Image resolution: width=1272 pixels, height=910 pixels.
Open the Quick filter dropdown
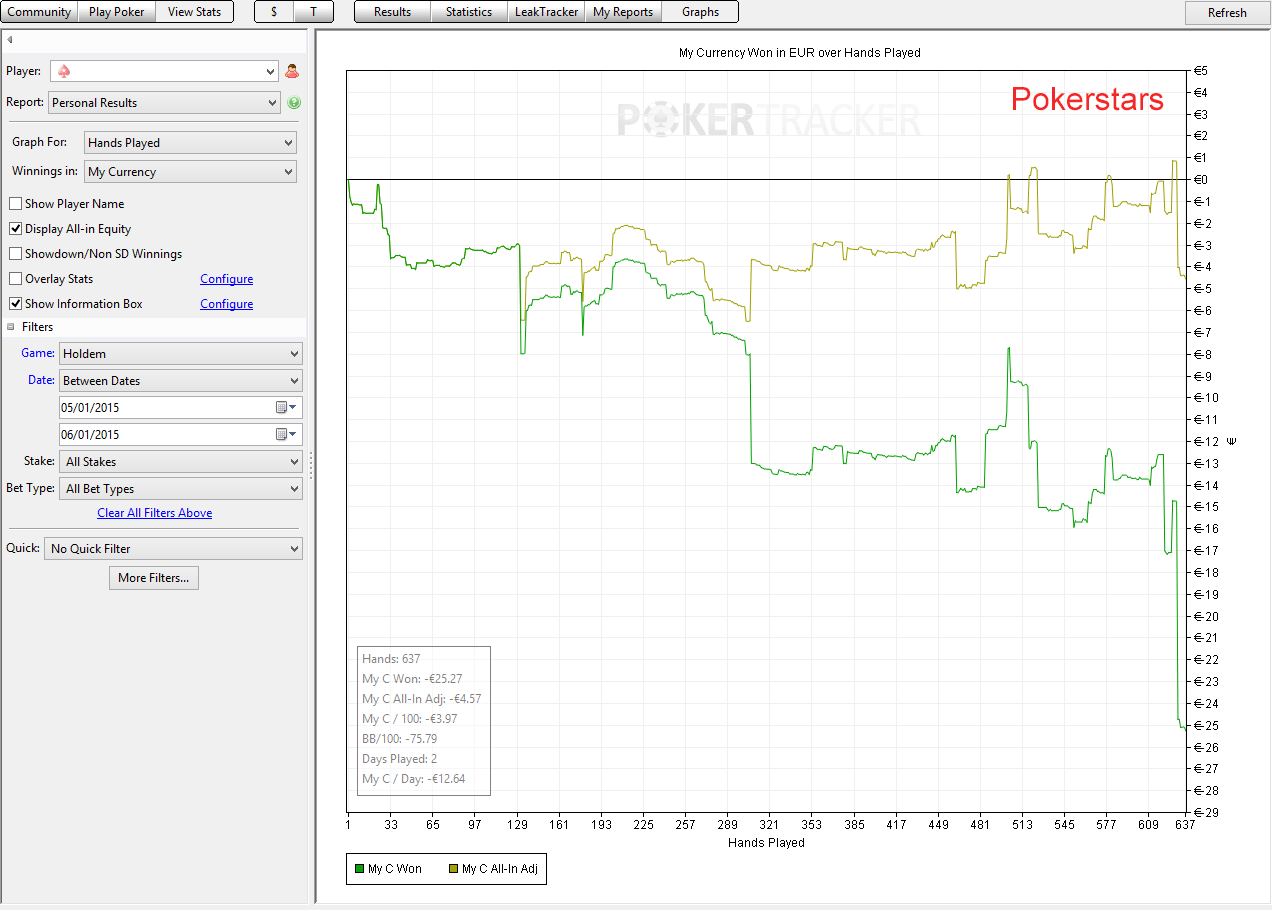pos(173,549)
